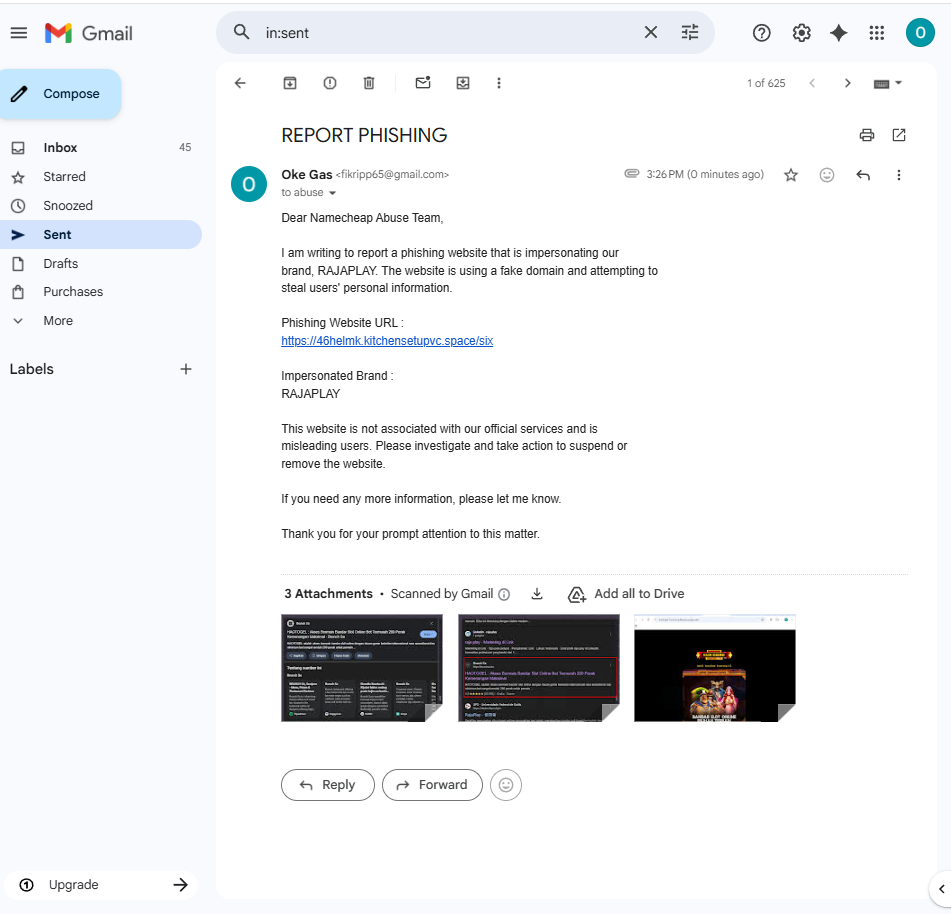
Task: Open the Purchases folder
Action: (x=100, y=292)
